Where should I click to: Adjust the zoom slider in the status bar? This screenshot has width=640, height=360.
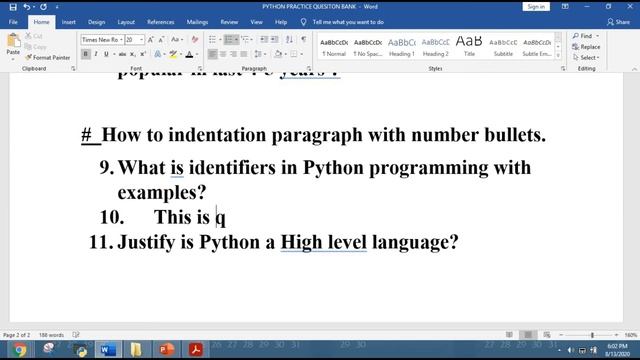click(592, 335)
